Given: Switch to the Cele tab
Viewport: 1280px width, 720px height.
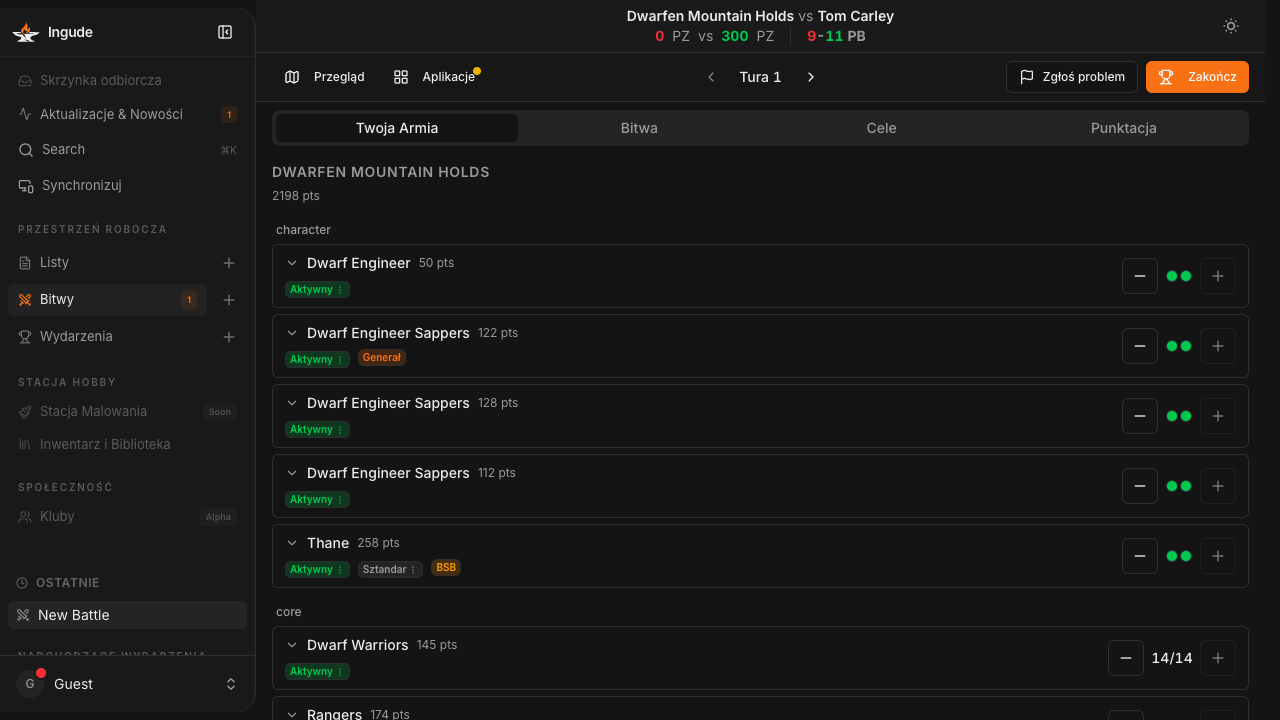Looking at the screenshot, I should coord(881,128).
